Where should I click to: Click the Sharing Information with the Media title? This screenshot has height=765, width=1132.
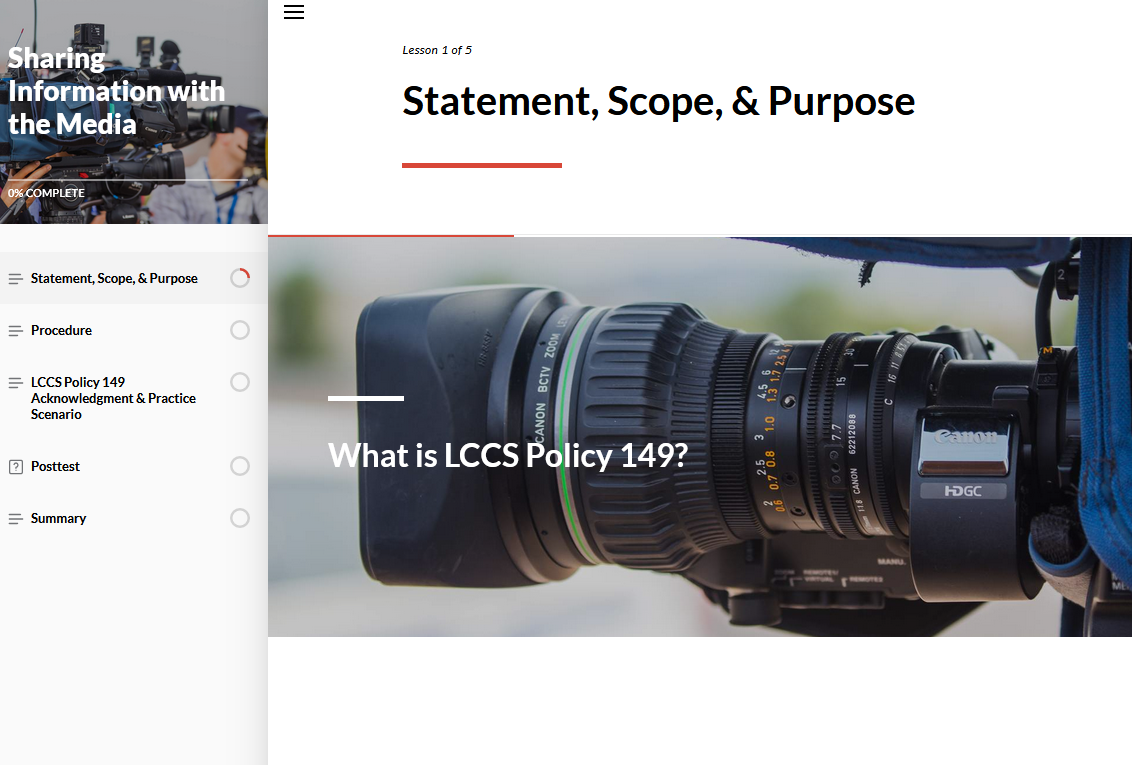point(116,91)
